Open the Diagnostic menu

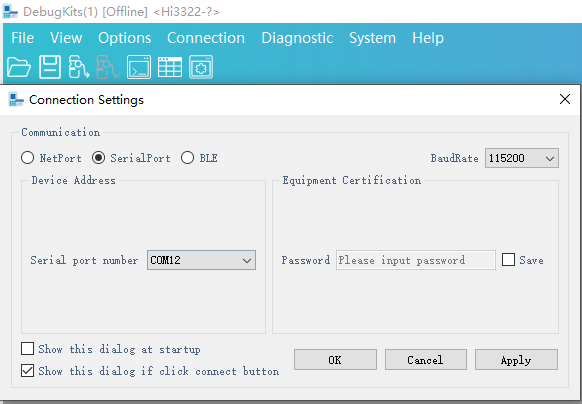[x=297, y=38]
